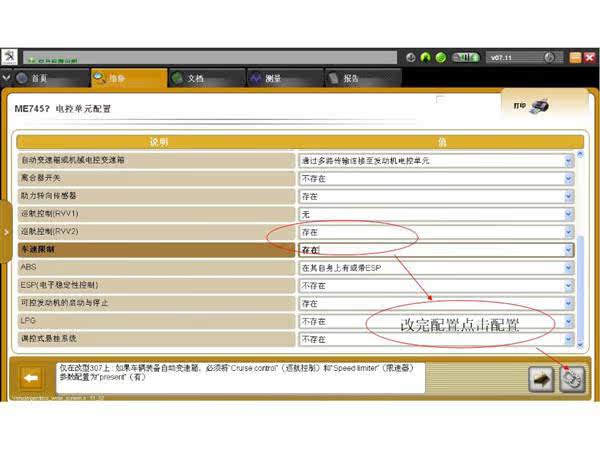
Task: Select the ESP(电子稳定性控制) row label
Action: coord(156,285)
